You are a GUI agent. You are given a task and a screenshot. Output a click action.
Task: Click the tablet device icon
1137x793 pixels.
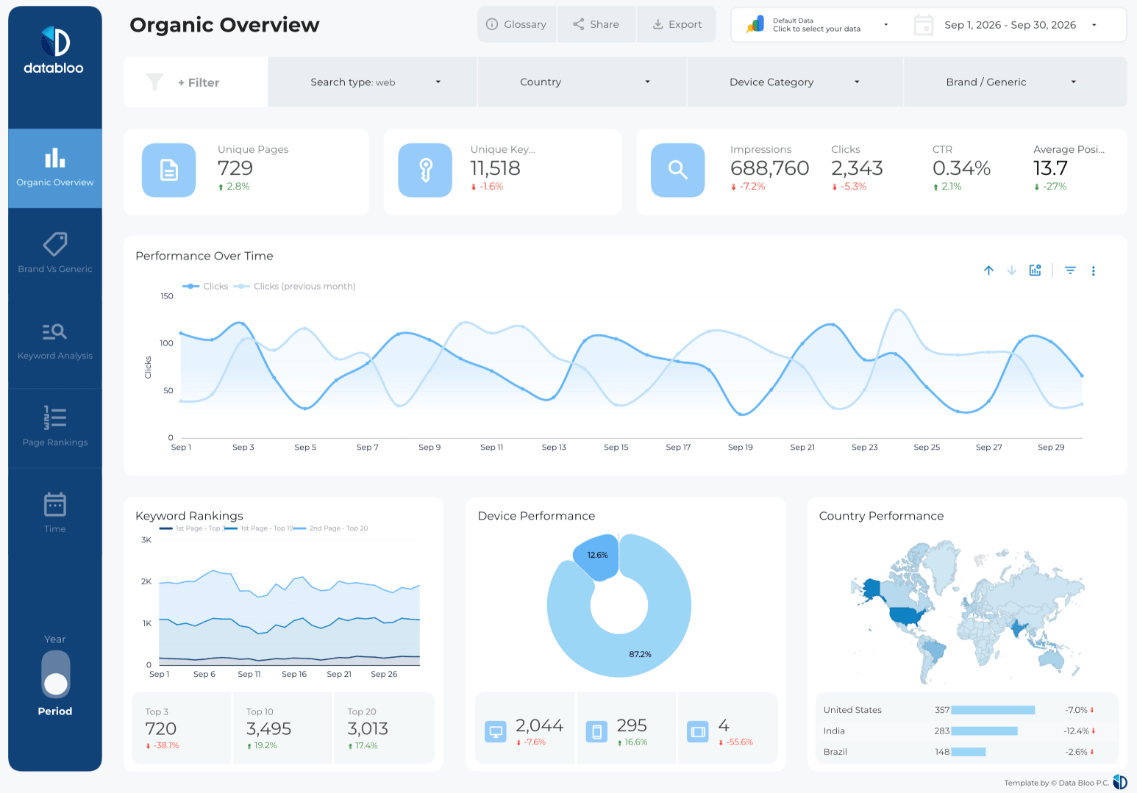tap(698, 732)
